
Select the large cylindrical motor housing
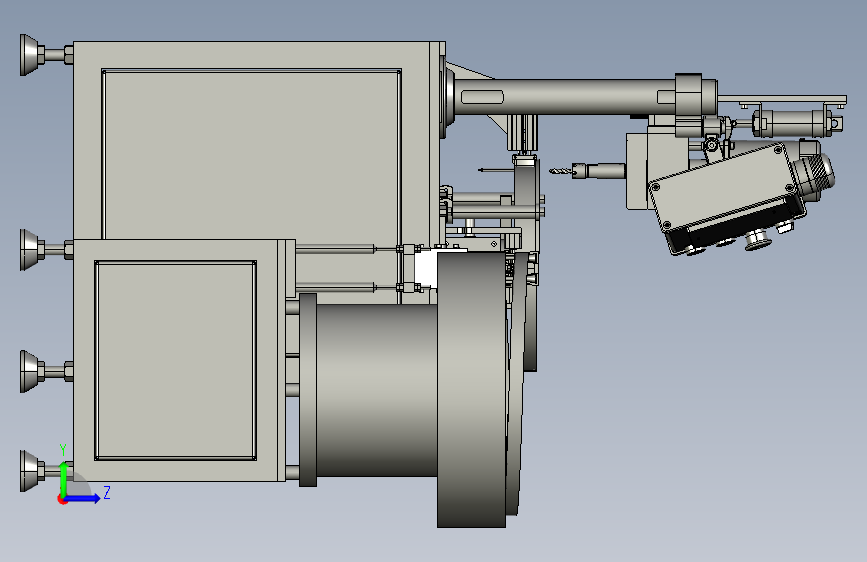[x=376, y=390]
